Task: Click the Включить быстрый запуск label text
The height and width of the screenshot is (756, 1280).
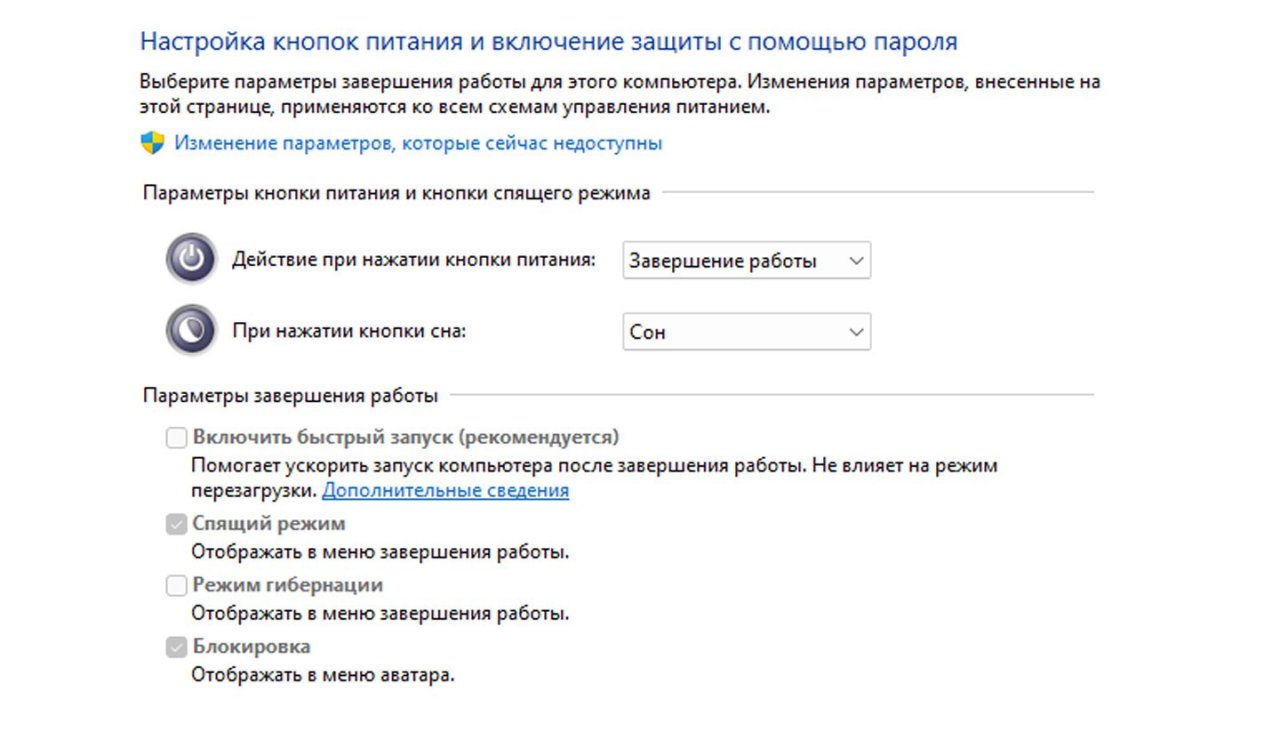Action: coord(406,437)
